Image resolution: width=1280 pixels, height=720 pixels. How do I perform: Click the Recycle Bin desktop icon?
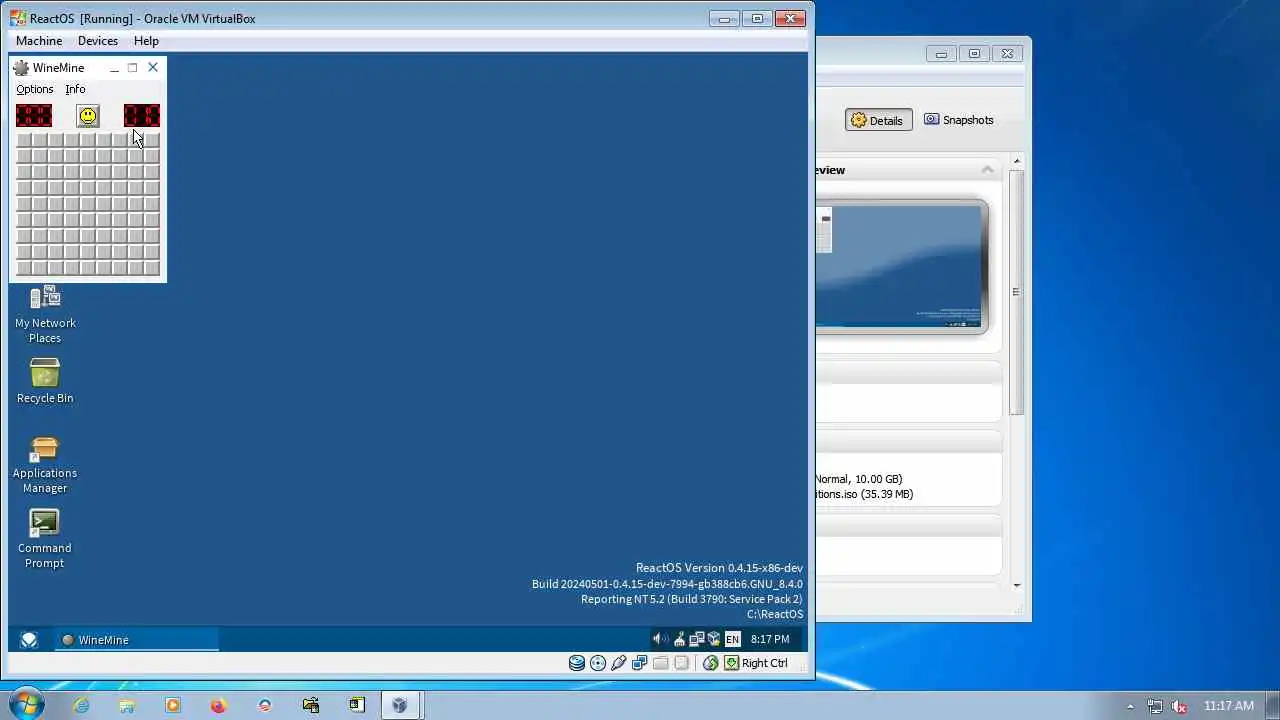click(45, 381)
